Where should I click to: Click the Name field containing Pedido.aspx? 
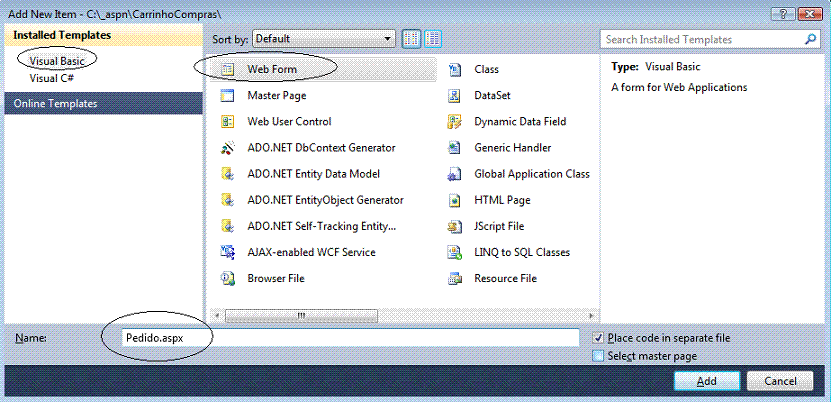click(x=350, y=337)
